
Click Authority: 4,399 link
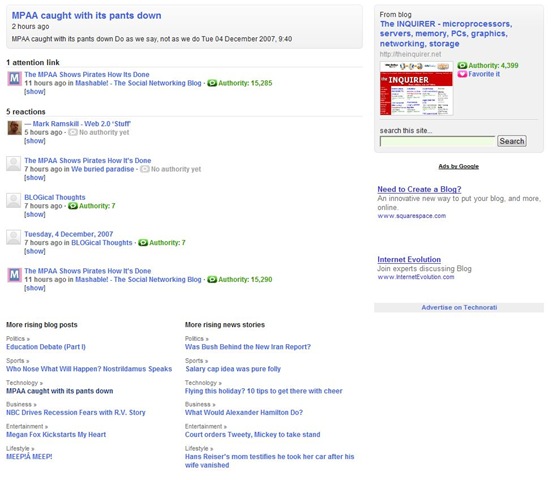click(493, 66)
